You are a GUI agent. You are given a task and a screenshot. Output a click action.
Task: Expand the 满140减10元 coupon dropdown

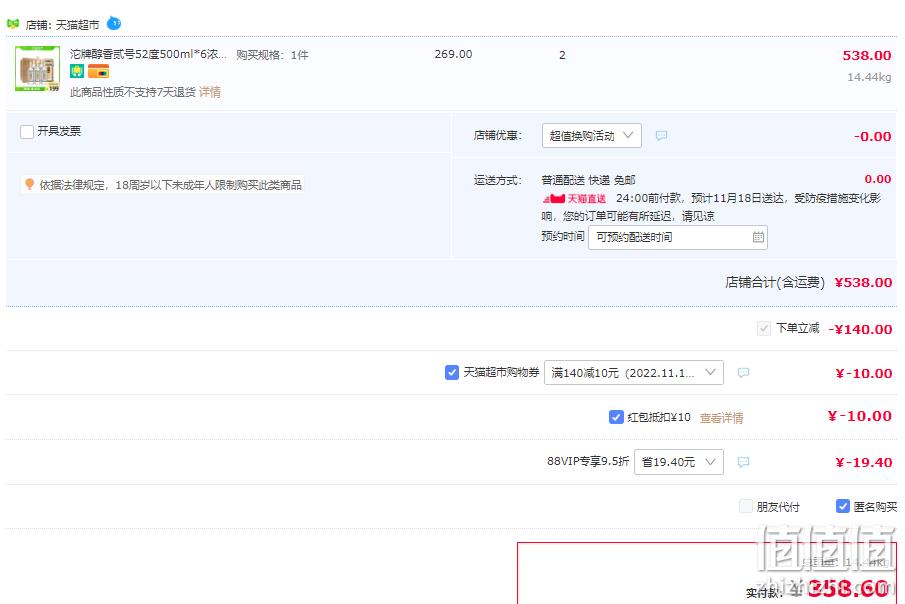coord(634,372)
